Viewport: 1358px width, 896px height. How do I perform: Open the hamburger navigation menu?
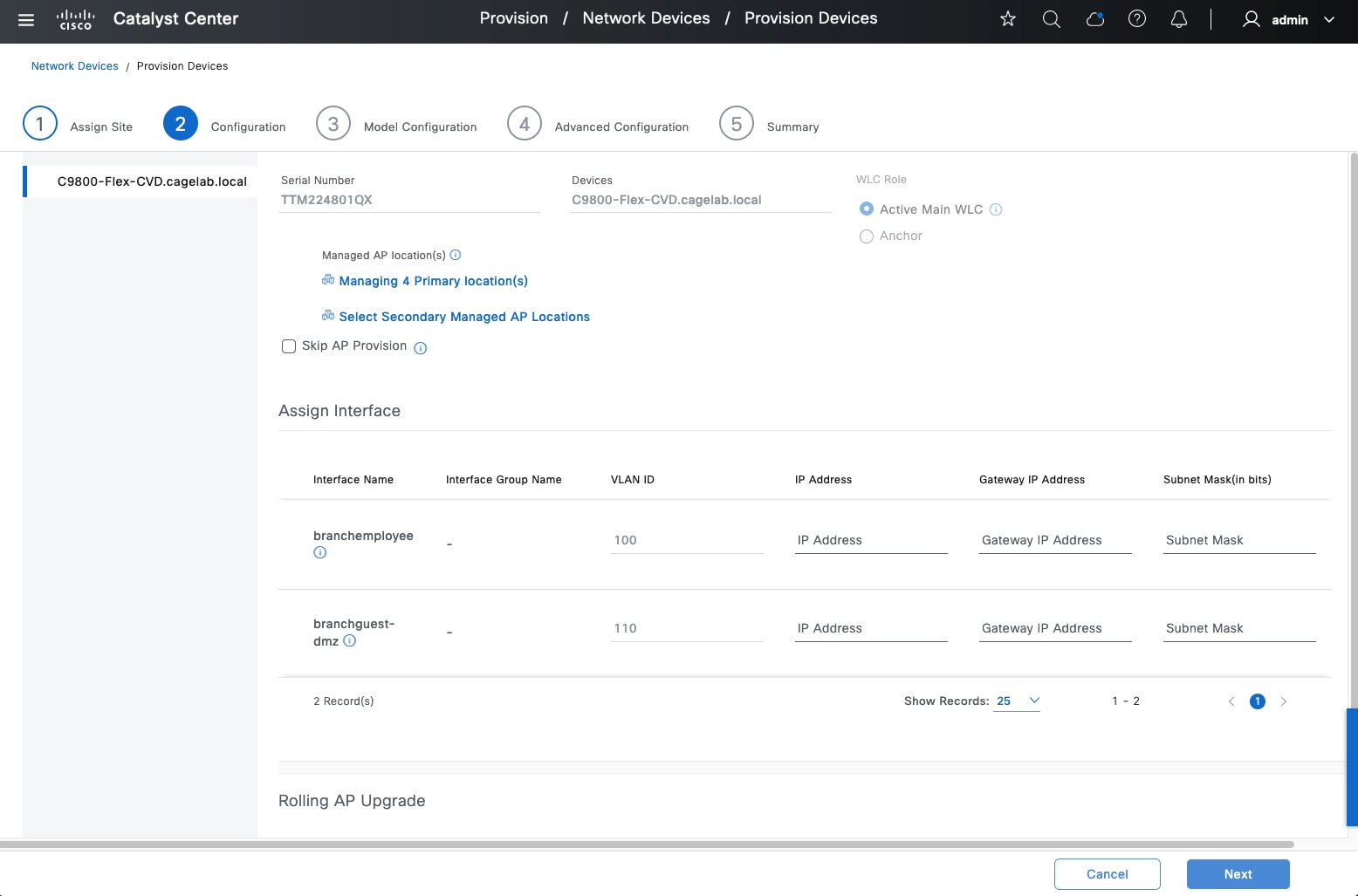26,20
